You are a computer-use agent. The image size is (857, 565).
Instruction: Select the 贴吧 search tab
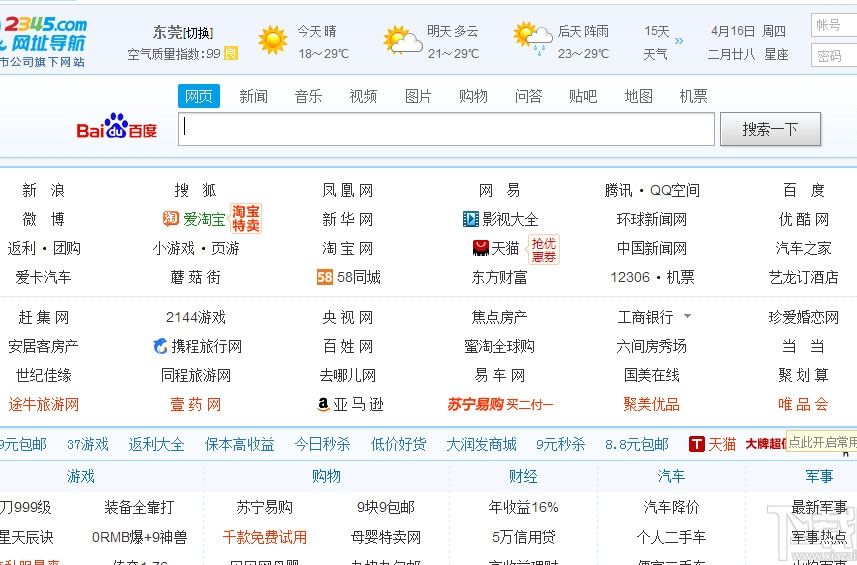tap(583, 96)
